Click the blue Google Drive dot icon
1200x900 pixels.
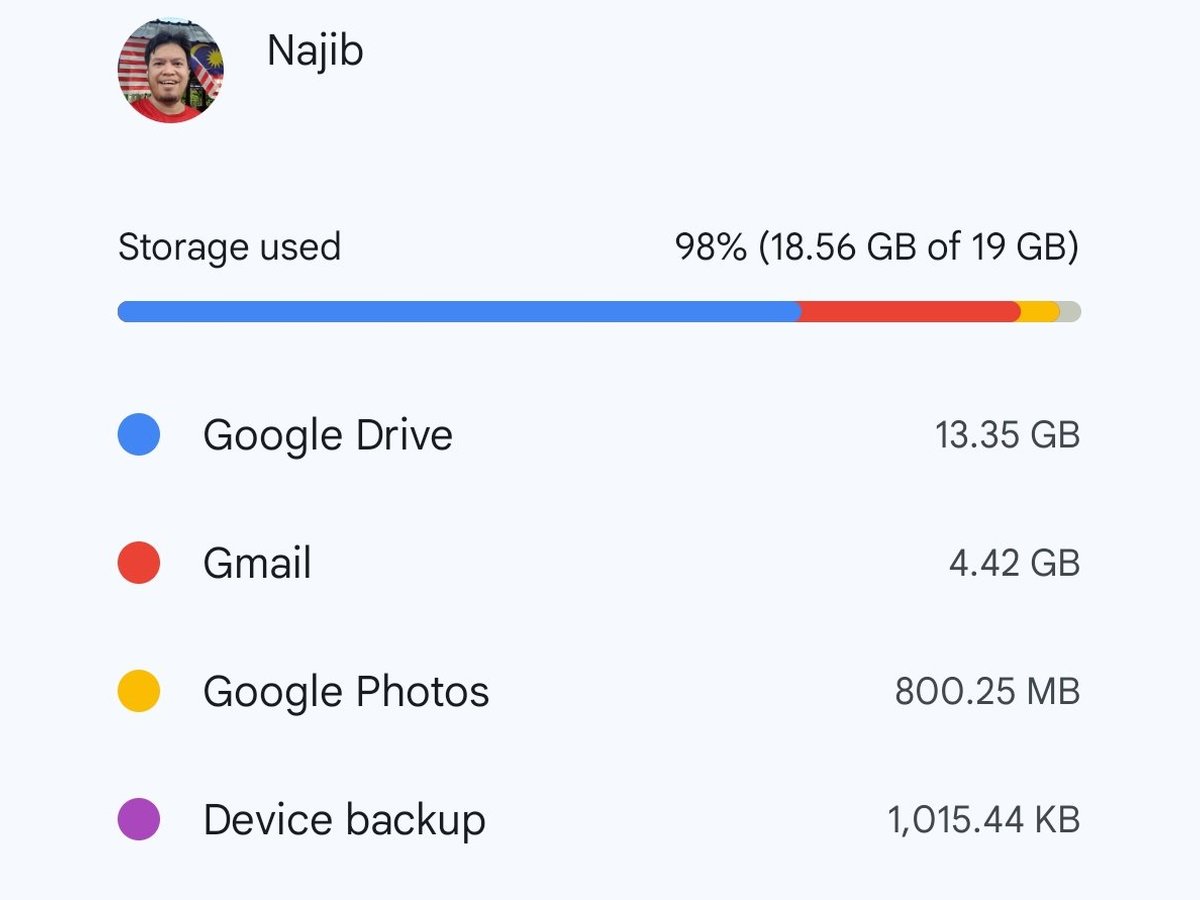tap(139, 435)
